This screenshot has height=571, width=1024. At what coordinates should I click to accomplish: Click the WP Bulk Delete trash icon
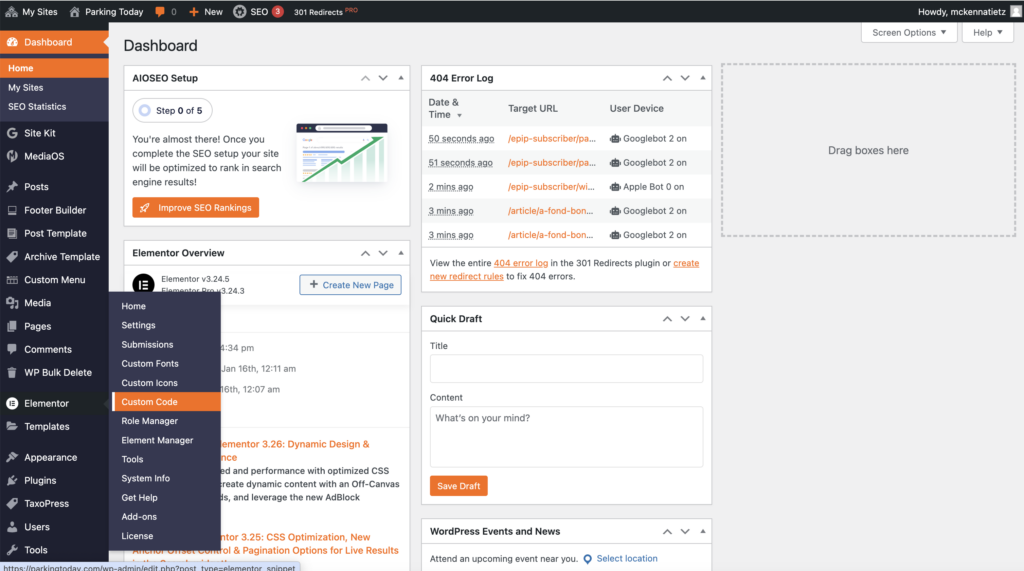pos(12,372)
